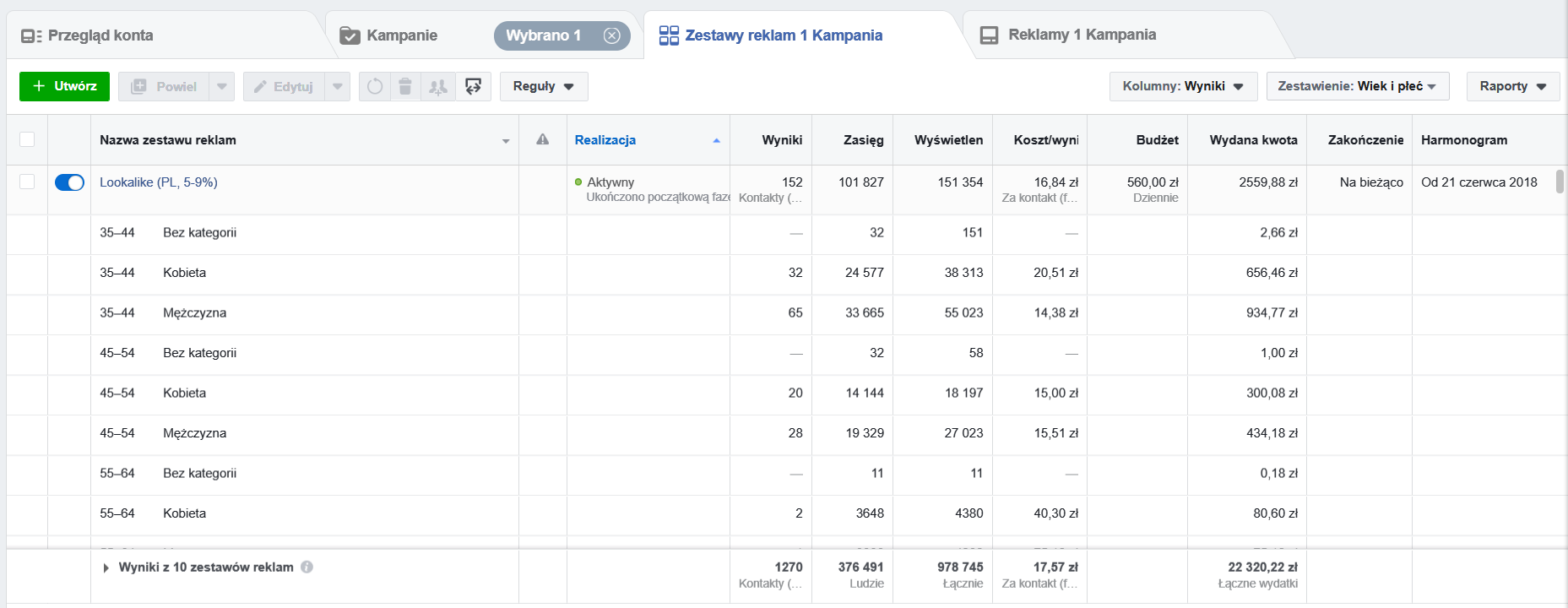This screenshot has height=608, width=1568.
Task: Click the 16,84 zł cost per result cell
Action: [x=1055, y=182]
